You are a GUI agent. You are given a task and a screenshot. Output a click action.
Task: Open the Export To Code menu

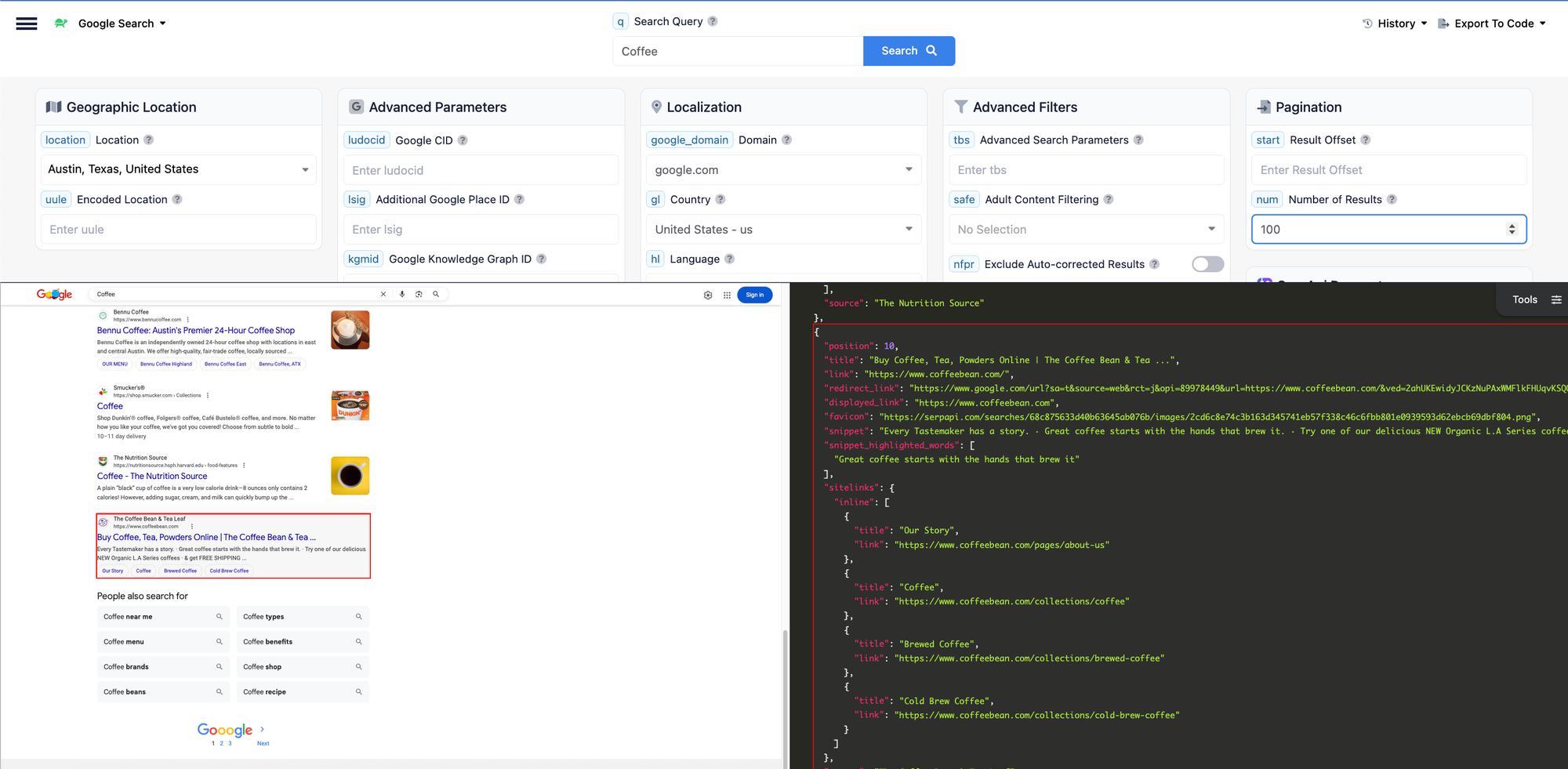(1492, 24)
